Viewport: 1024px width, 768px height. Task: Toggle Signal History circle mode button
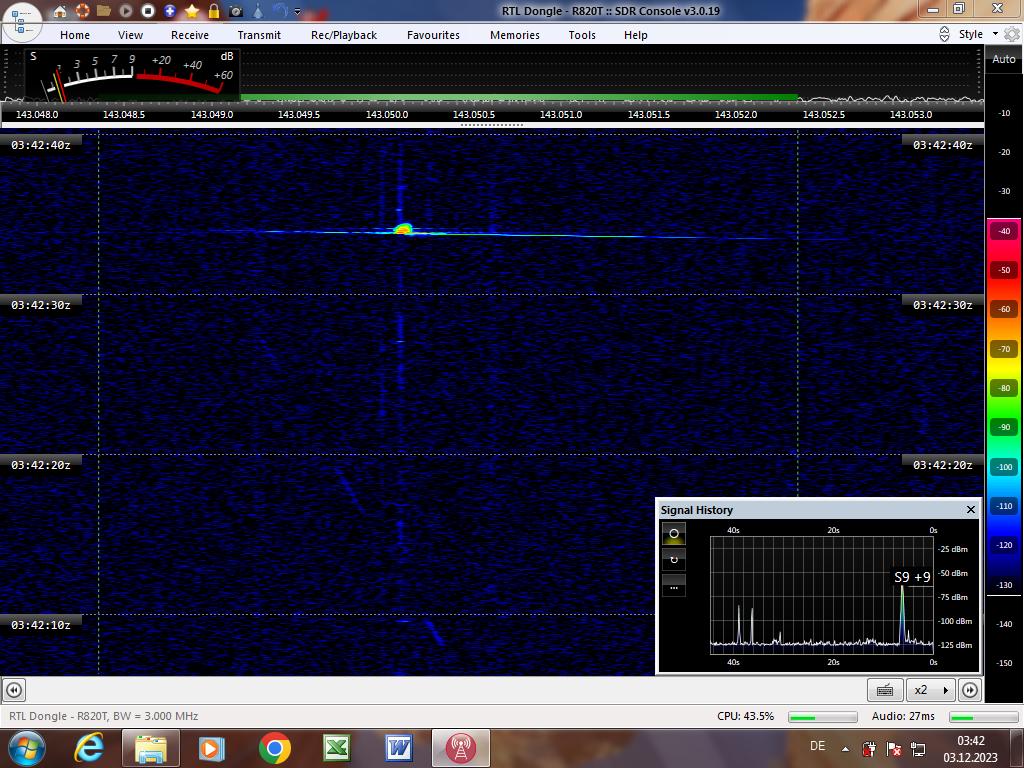674,534
